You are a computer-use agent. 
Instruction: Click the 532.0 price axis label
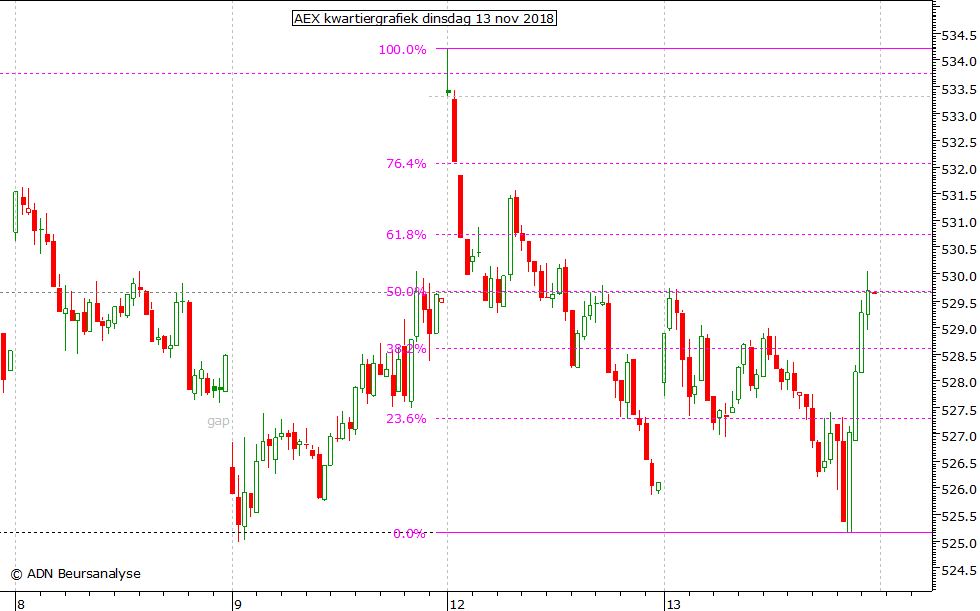pos(959,170)
